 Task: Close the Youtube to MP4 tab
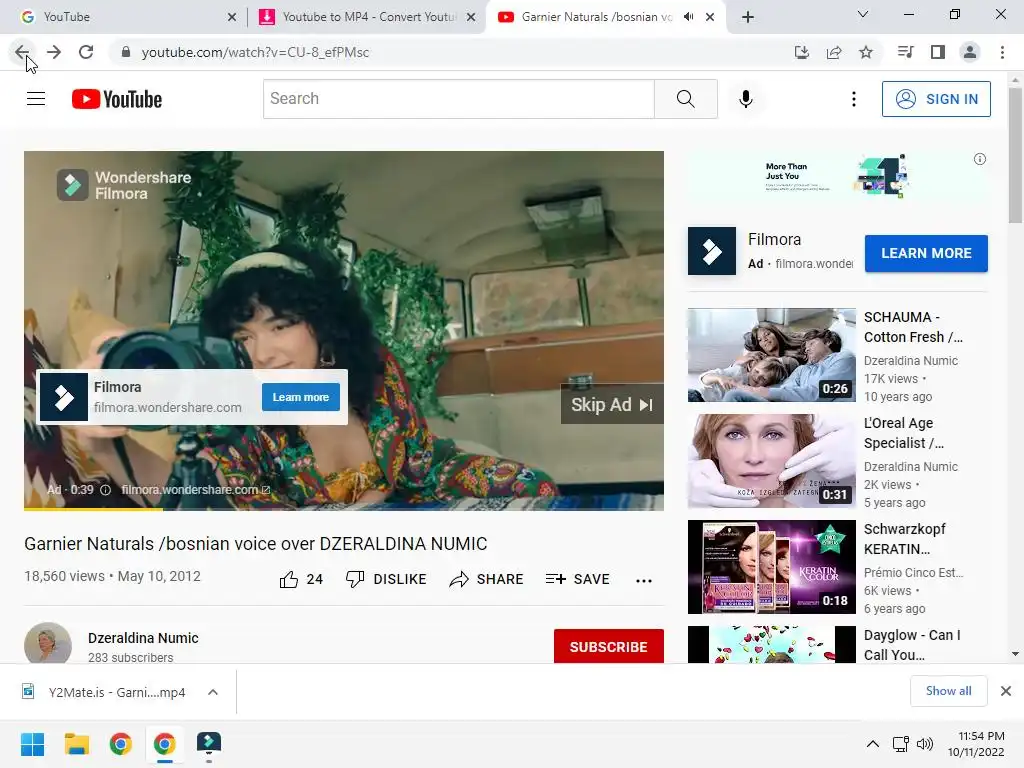click(x=471, y=17)
